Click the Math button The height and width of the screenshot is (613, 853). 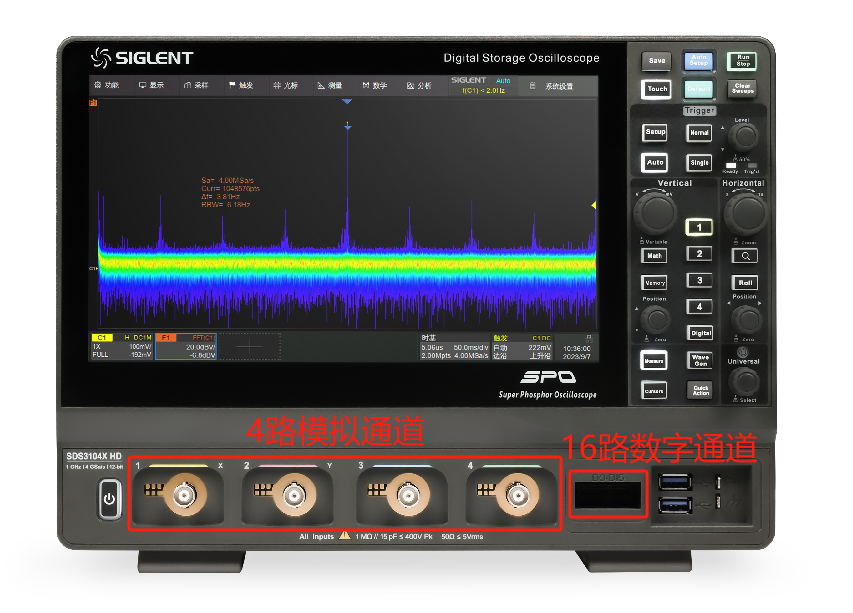pyautogui.click(x=654, y=256)
